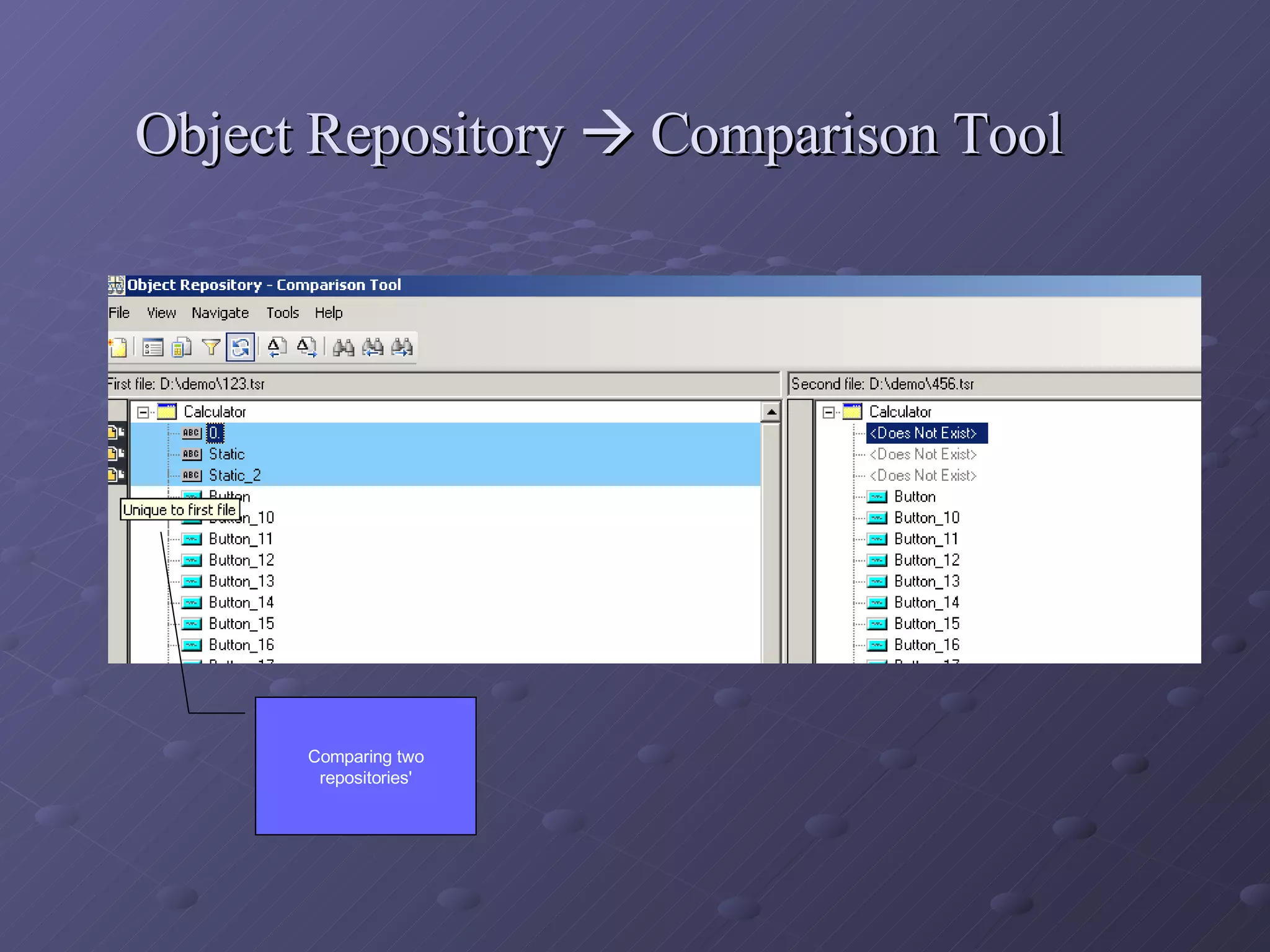Click the New Comparison toolbar icon
Image resolution: width=1270 pixels, height=952 pixels.
click(118, 347)
